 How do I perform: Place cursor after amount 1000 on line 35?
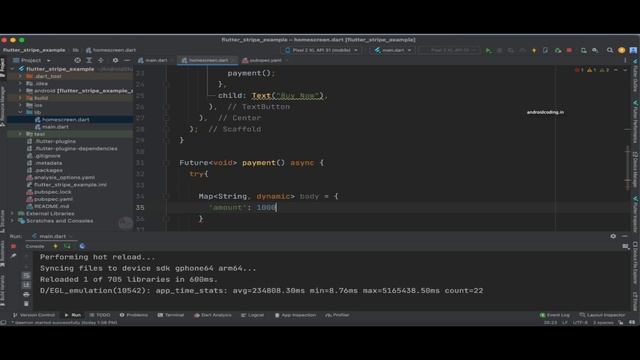coord(277,207)
